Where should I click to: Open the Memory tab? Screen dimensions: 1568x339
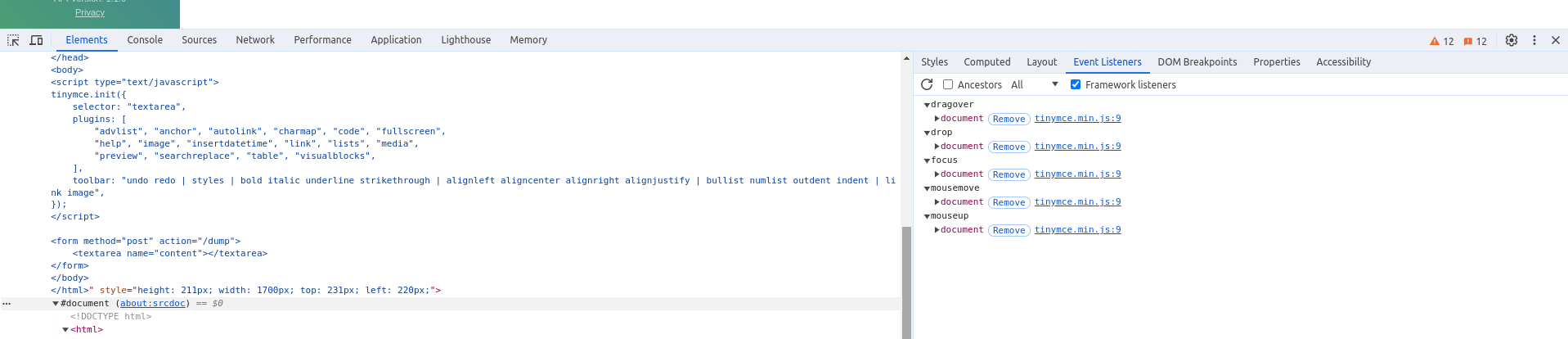click(528, 40)
